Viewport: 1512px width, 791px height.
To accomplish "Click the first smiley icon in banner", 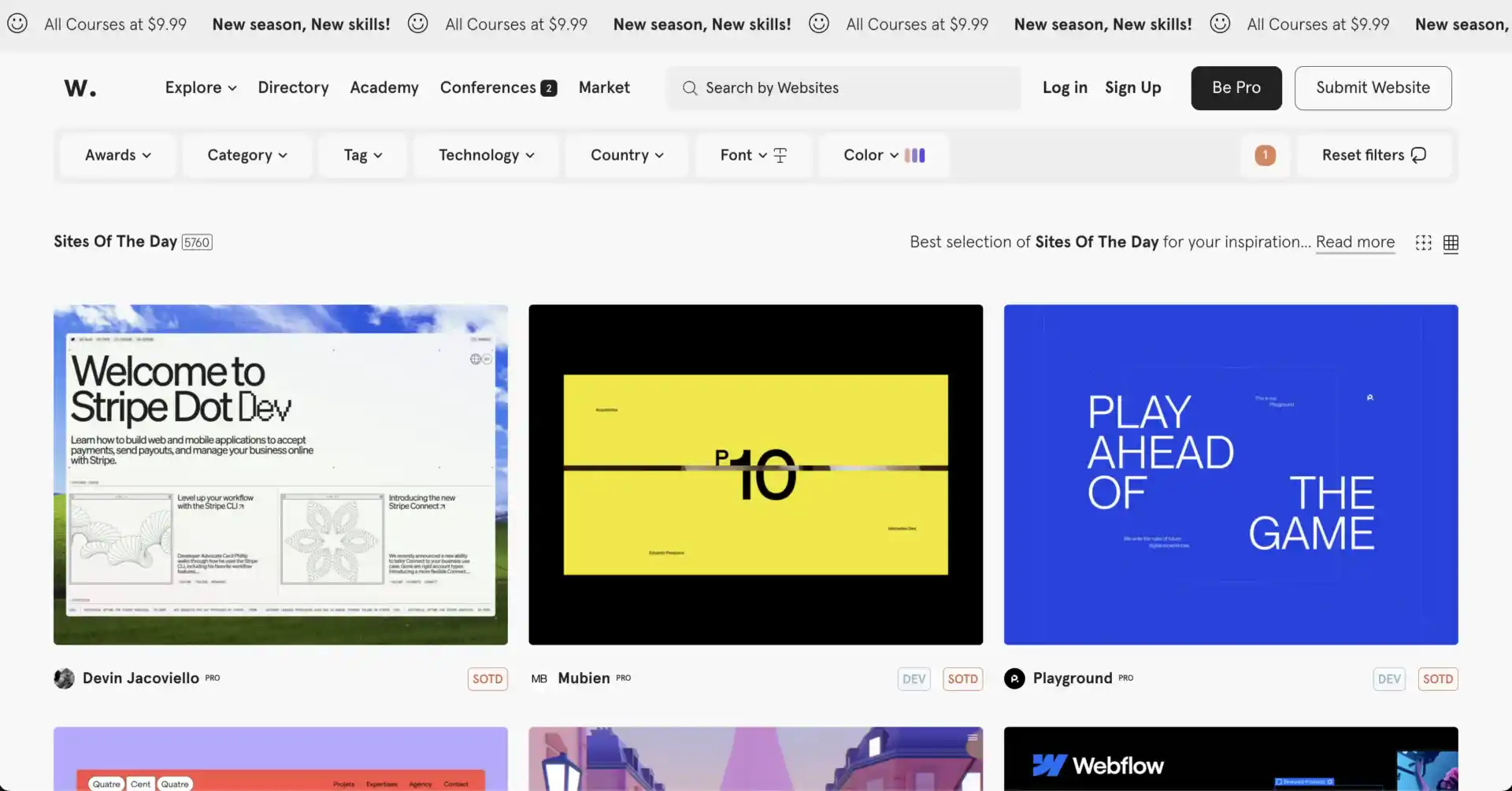I will [x=17, y=24].
